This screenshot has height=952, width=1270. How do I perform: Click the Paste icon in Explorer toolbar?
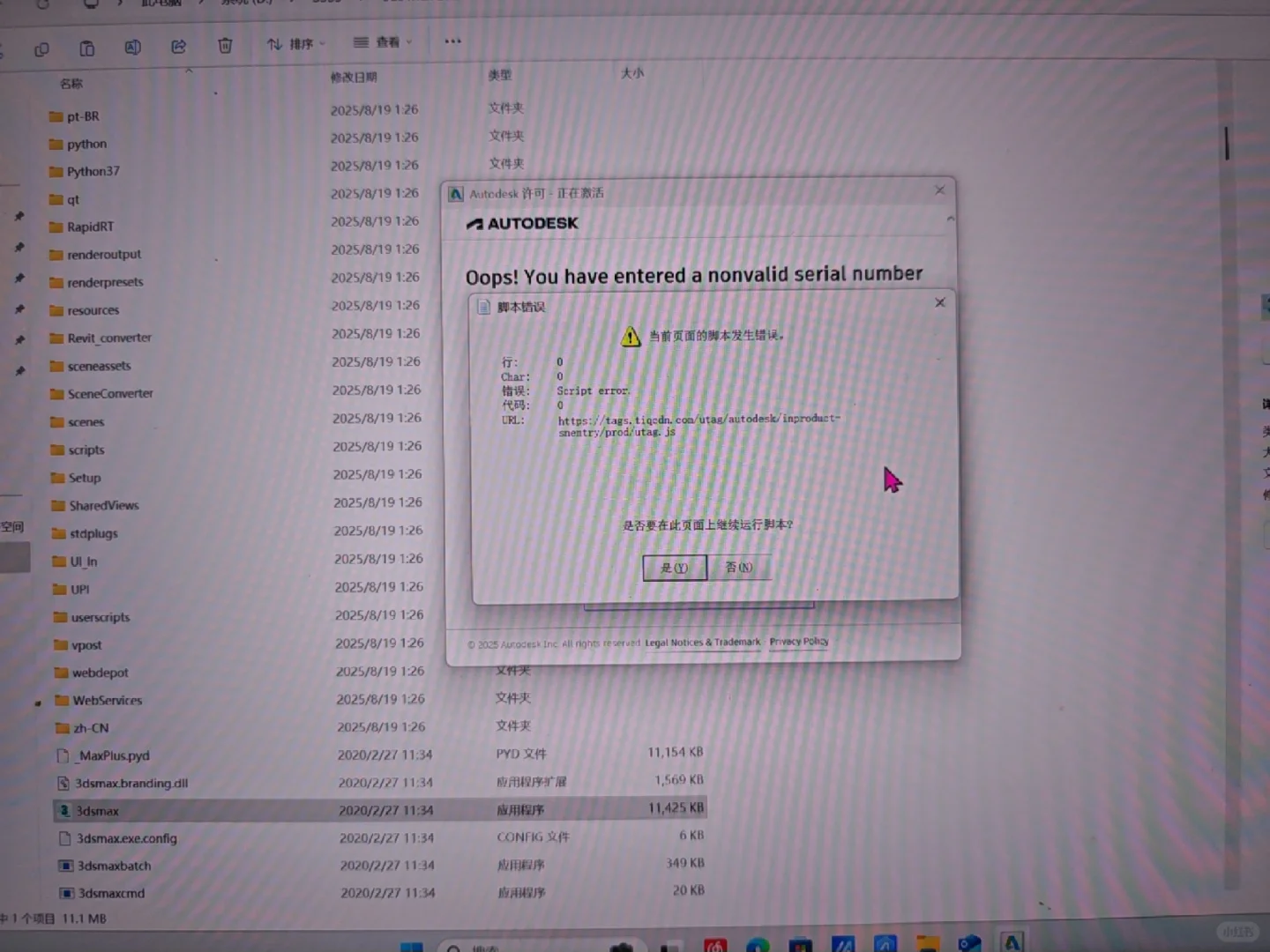[86, 48]
